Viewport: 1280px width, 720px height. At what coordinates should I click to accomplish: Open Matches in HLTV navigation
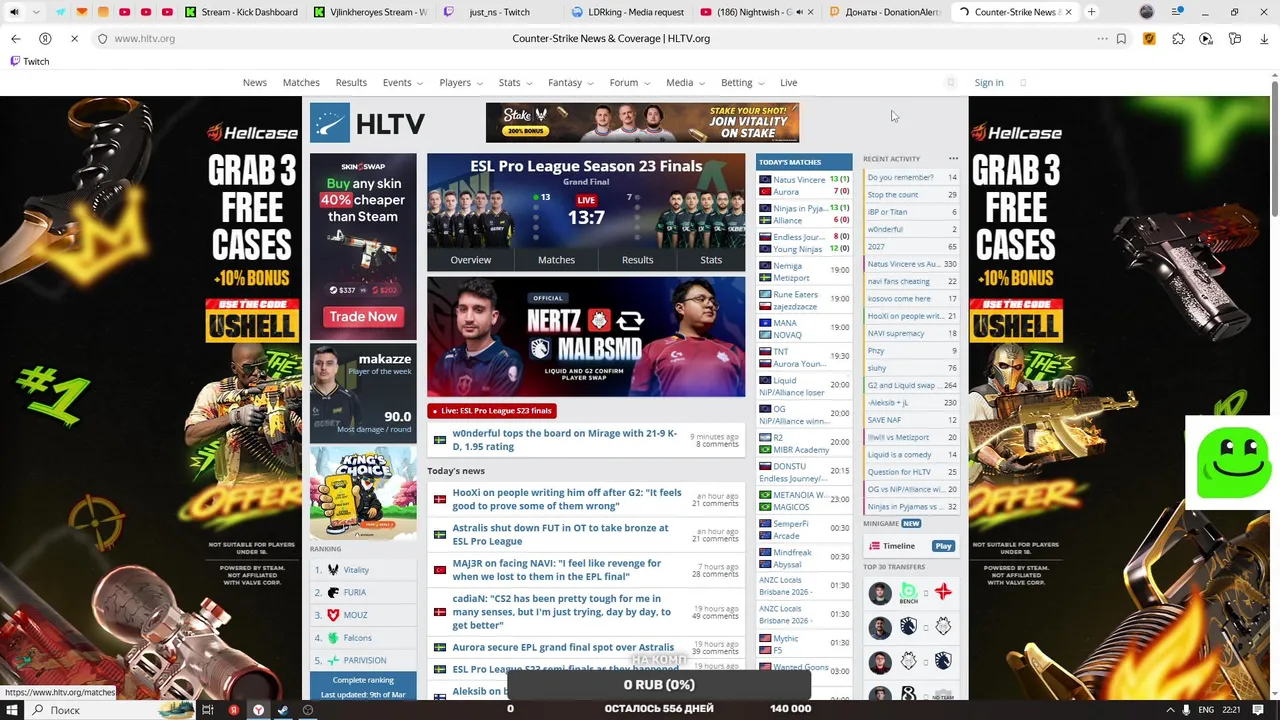click(x=301, y=82)
